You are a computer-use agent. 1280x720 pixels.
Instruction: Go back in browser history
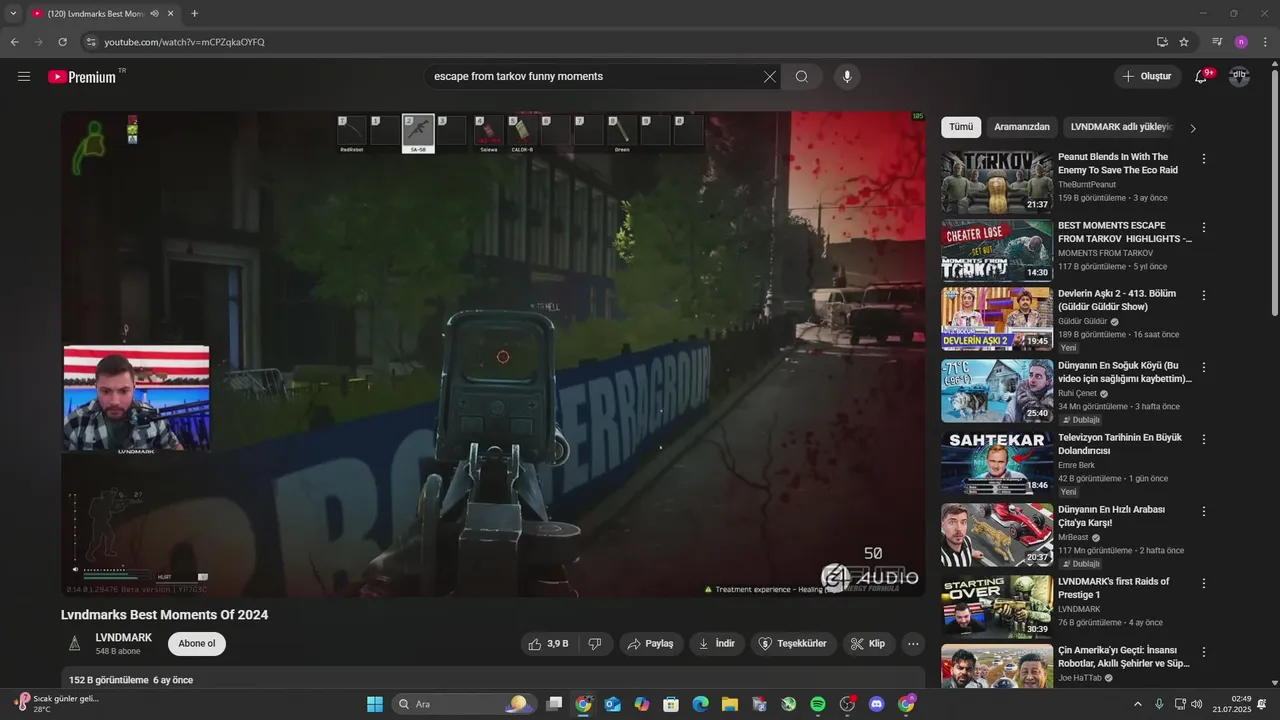pyautogui.click(x=14, y=42)
